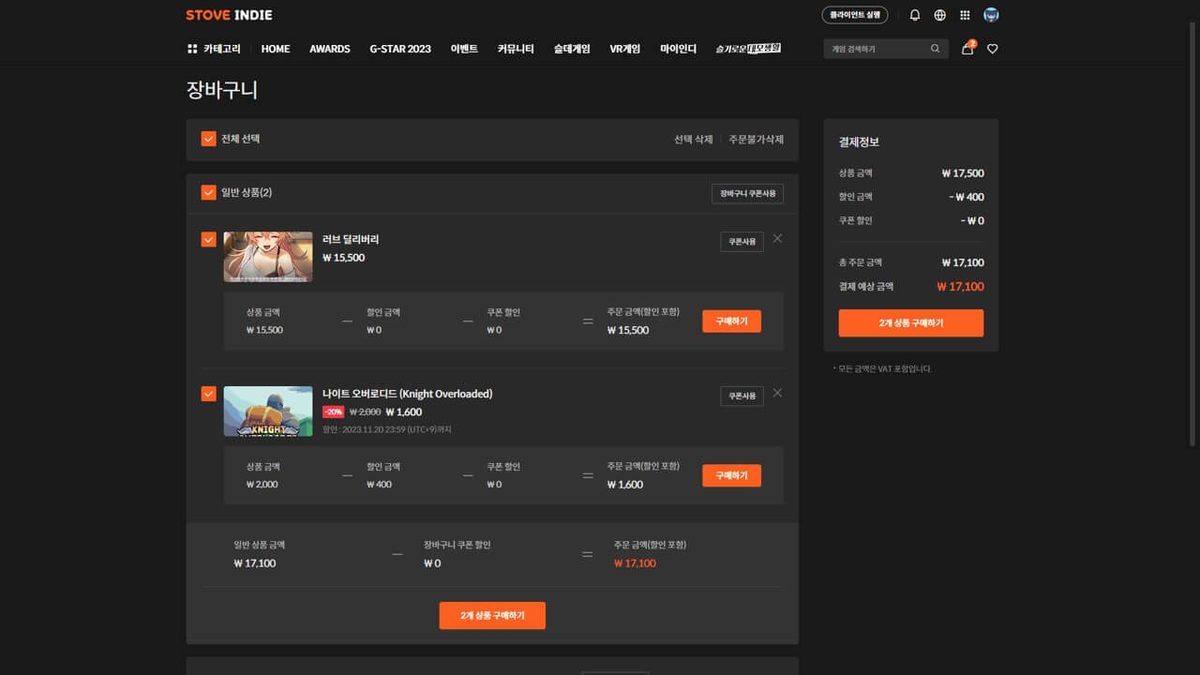Open the 슬기로운 데모생활 nav item

pos(748,48)
